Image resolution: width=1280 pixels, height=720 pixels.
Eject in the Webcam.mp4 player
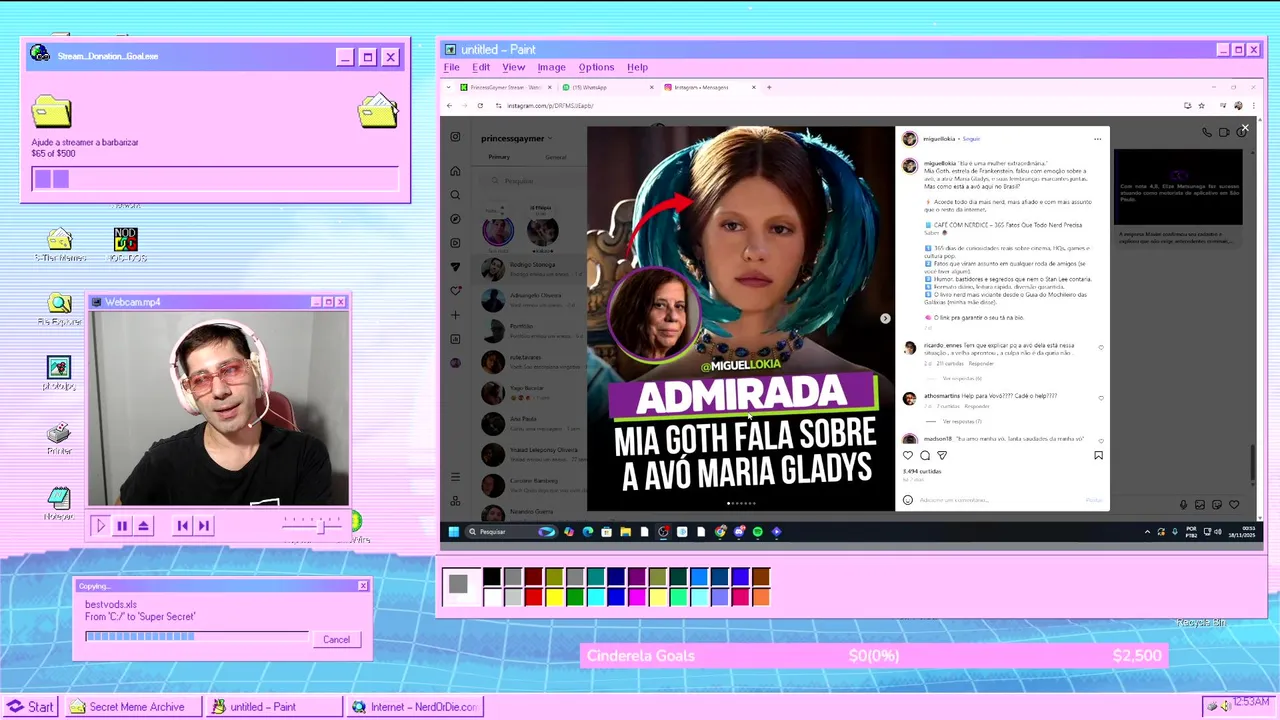144,525
